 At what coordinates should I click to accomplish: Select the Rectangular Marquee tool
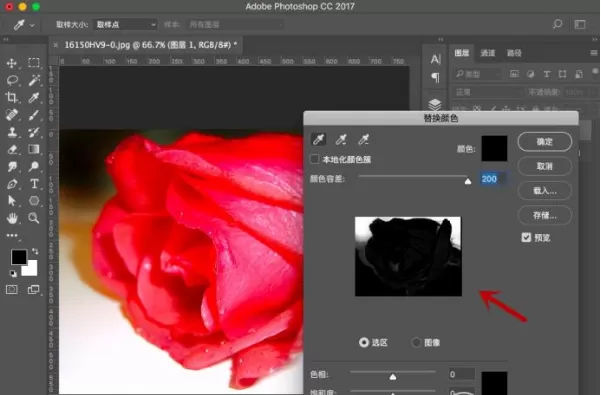tap(34, 62)
